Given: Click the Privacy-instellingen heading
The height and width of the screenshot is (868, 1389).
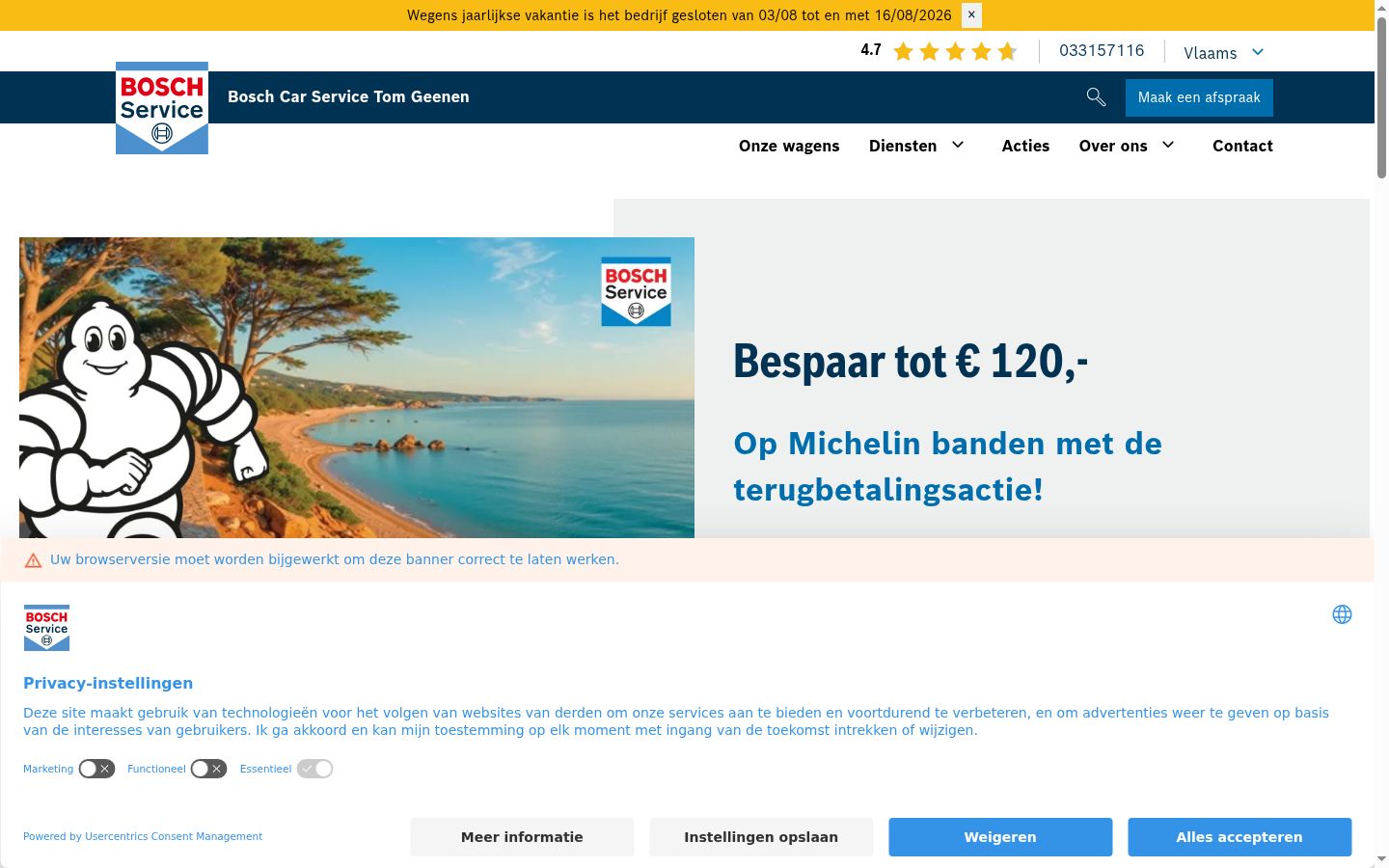Looking at the screenshot, I should [108, 683].
